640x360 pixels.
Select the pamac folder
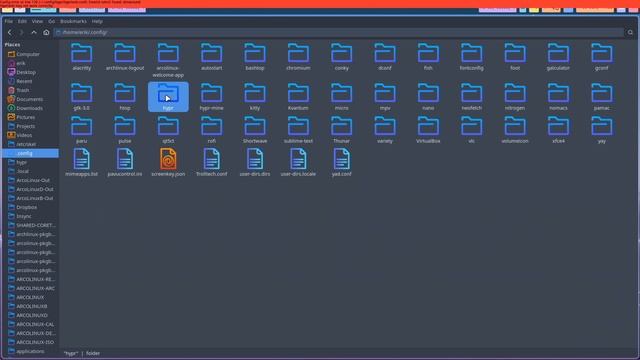click(x=602, y=97)
